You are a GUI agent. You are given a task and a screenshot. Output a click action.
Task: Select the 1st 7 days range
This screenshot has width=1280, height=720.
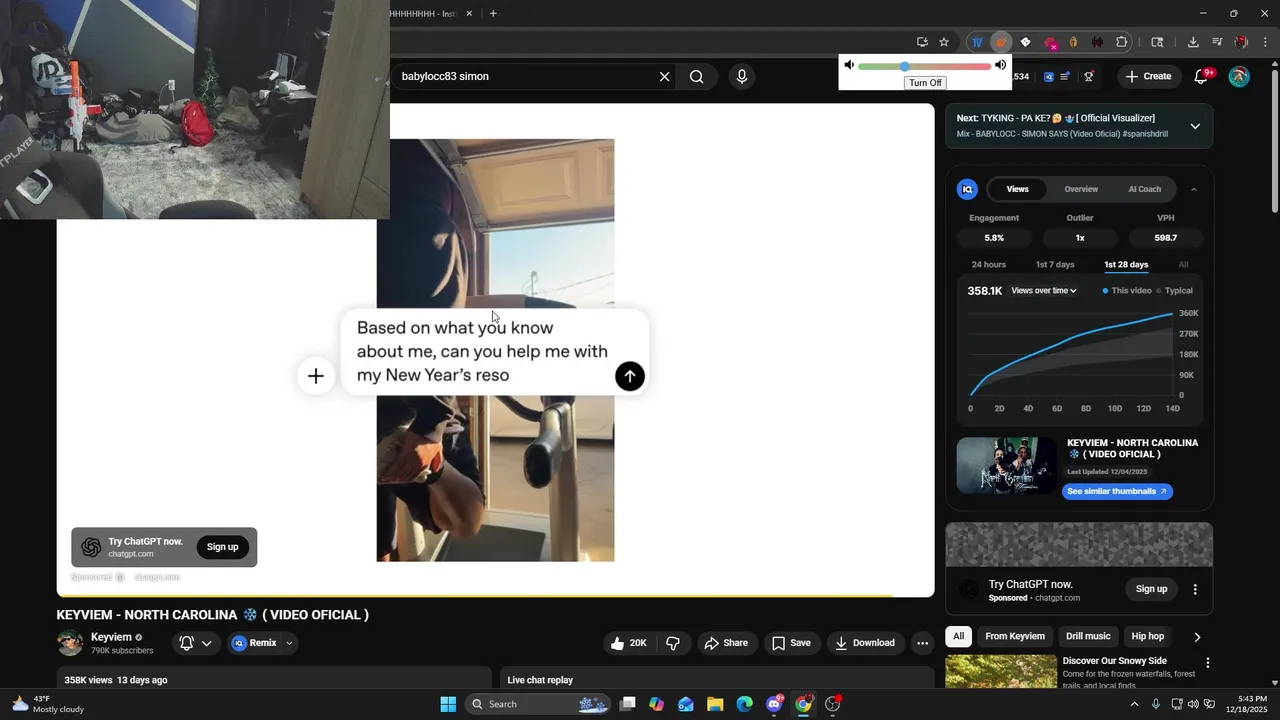[x=1055, y=265]
